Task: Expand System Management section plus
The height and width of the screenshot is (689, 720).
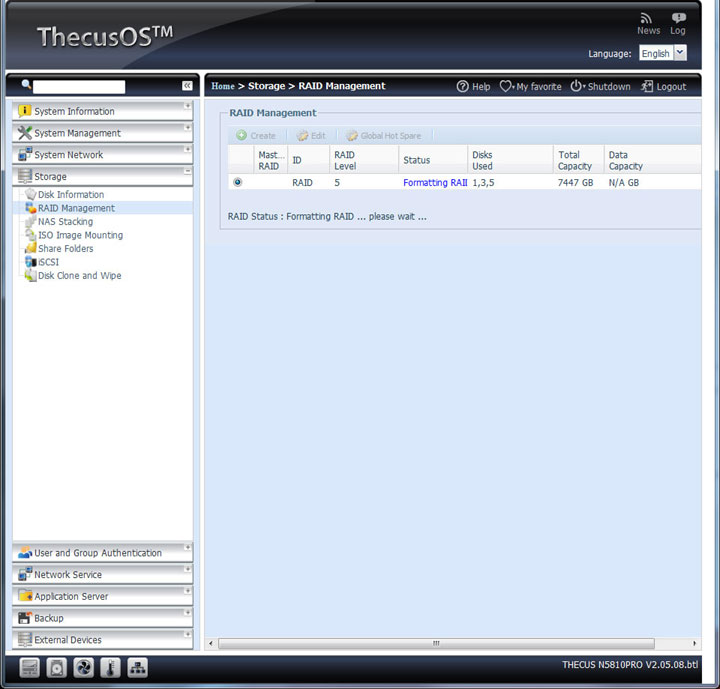Action: pos(187,128)
